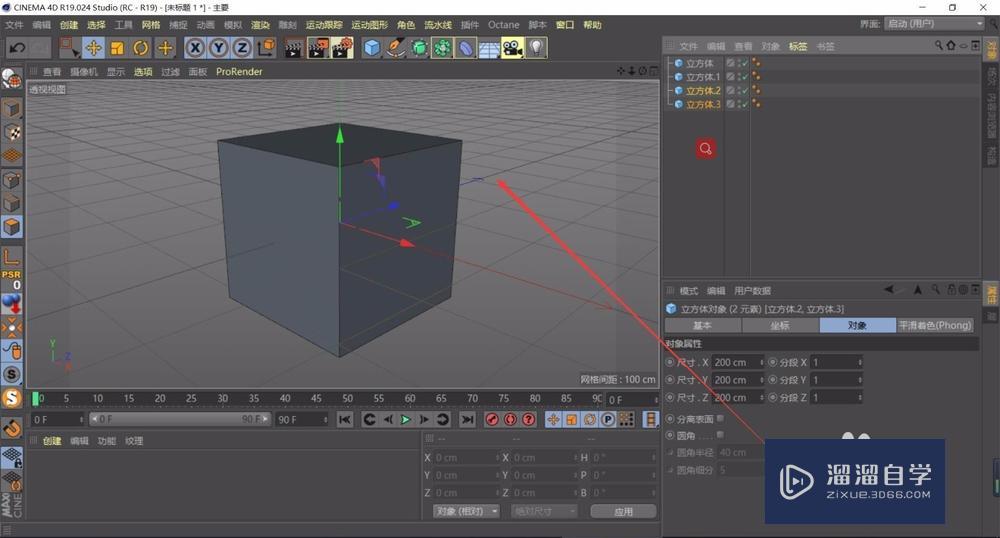
Task: Click stepper arrows of 分段 X field
Action: click(860, 362)
